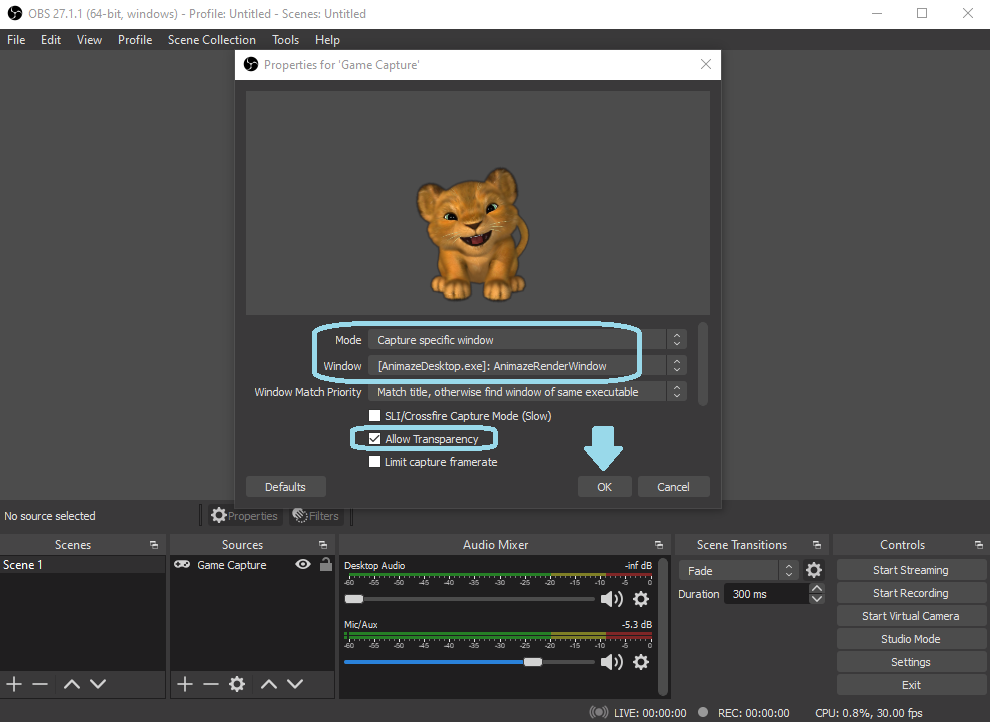The height and width of the screenshot is (722, 990).
Task: Enable SLI/Crossfire Capture Mode
Action: click(x=375, y=415)
